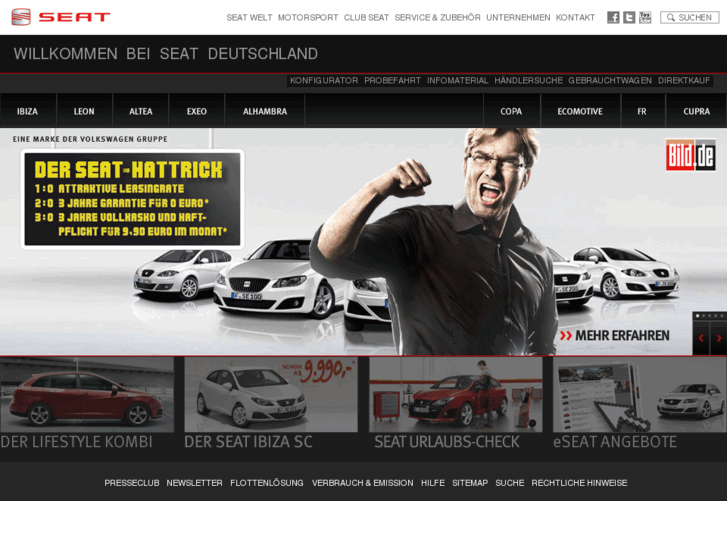This screenshot has width=727, height=545.
Task: Open HILFE footer link
Action: click(433, 483)
